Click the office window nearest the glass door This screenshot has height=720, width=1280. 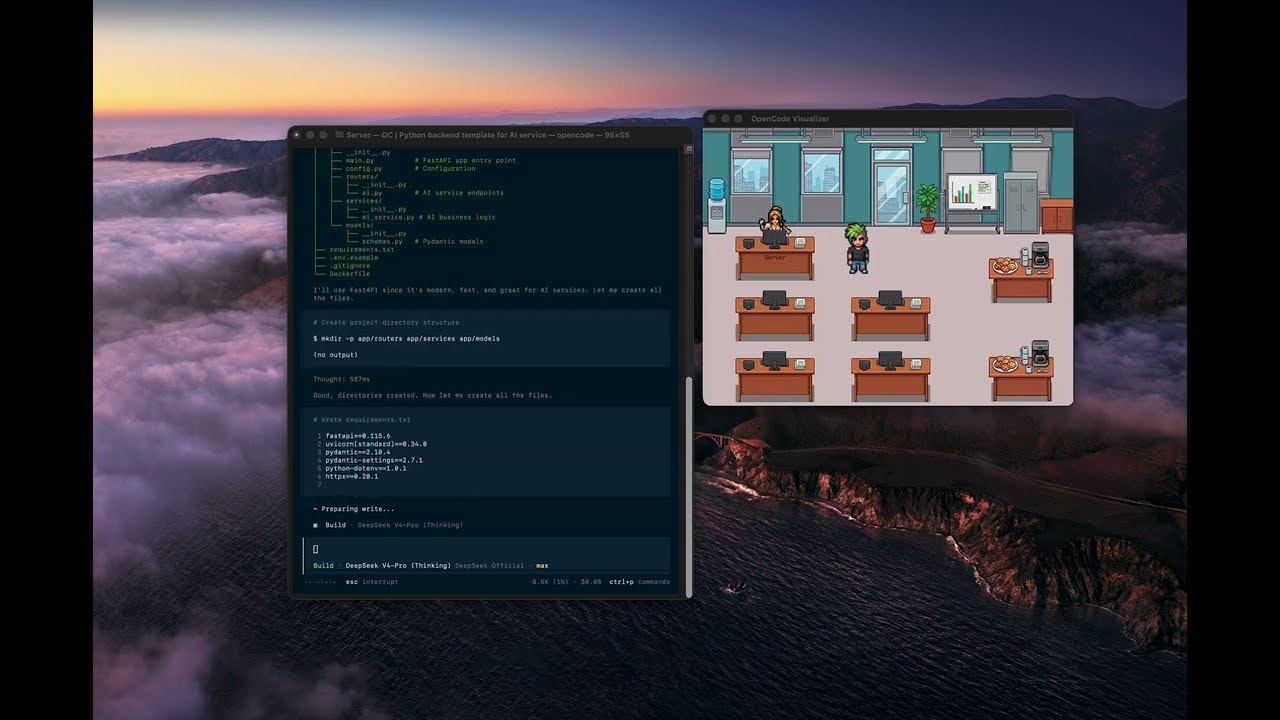pos(821,171)
